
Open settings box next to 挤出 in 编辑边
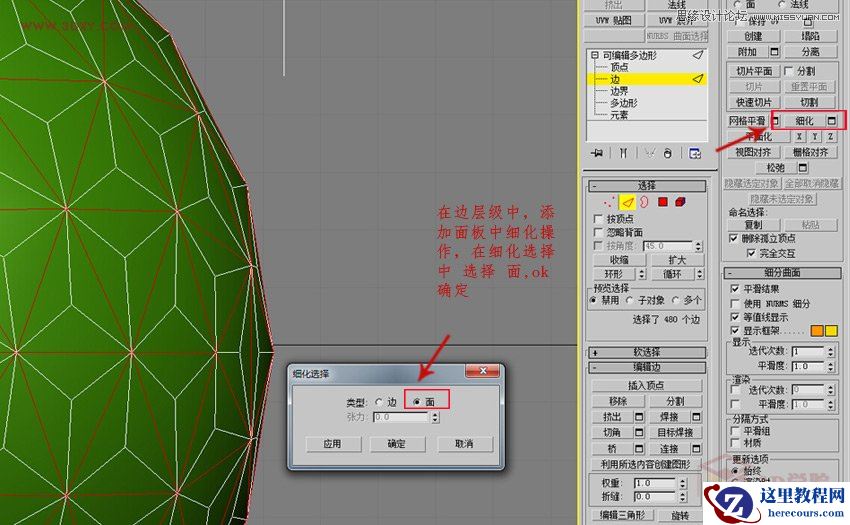(639, 417)
